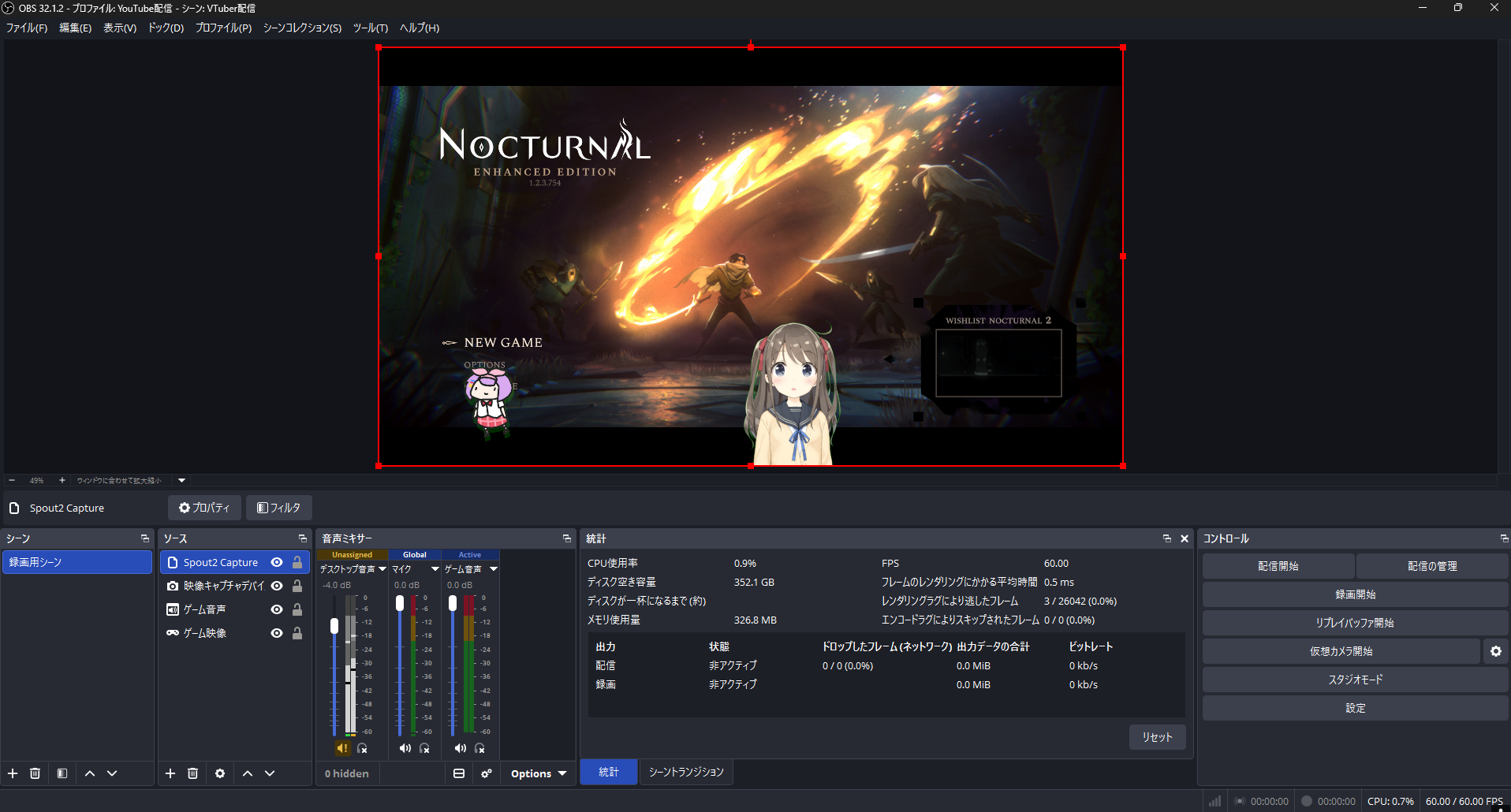This screenshot has width=1511, height=812.
Task: Click the 配信開始 button
Action: [x=1278, y=566]
